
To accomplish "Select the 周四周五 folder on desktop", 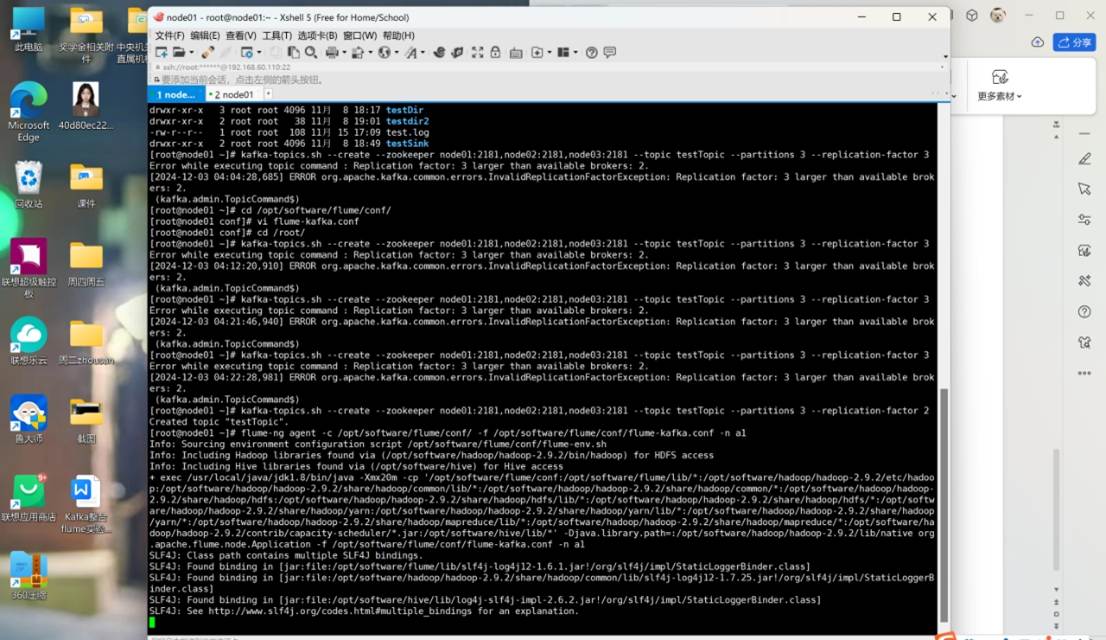I will coord(86,263).
